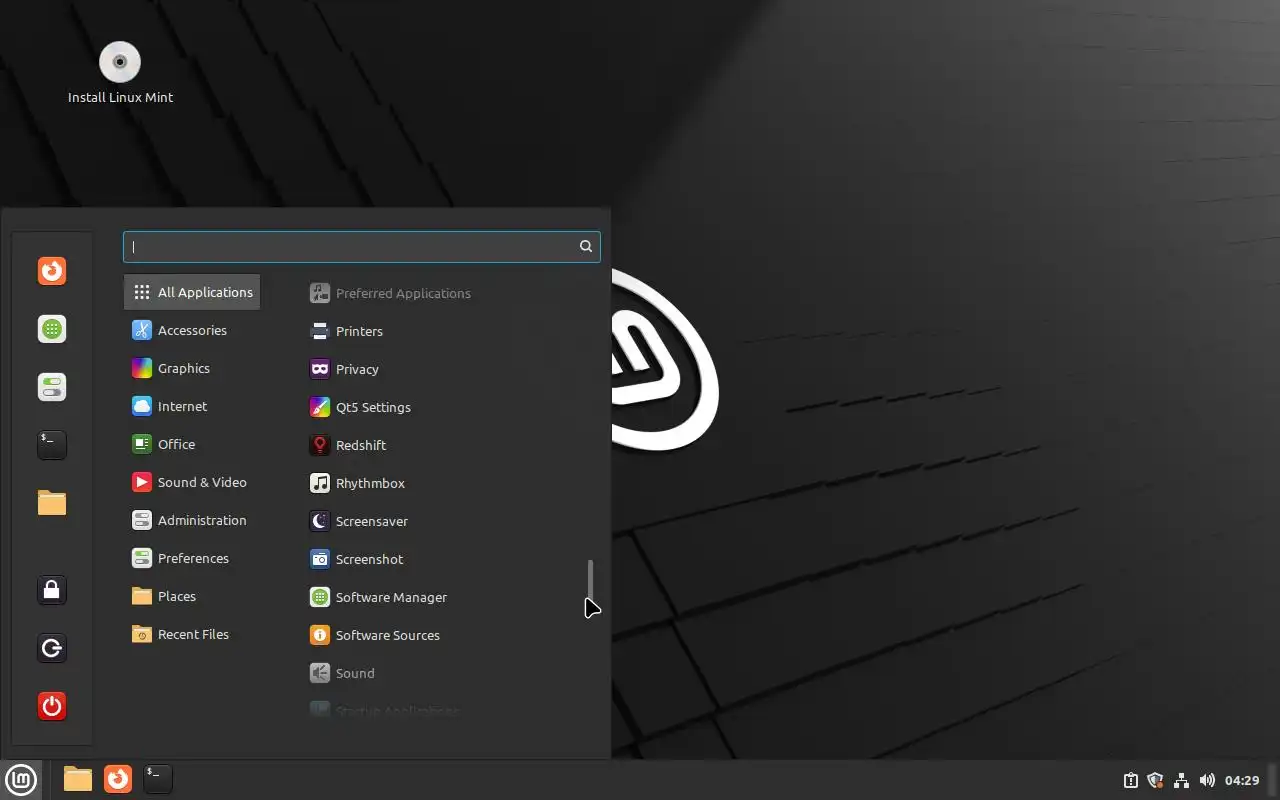Click the Sound speaker icon in the list
This screenshot has height=800, width=1280.
click(x=319, y=673)
